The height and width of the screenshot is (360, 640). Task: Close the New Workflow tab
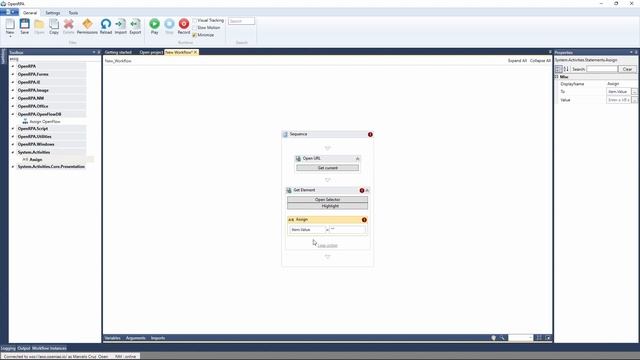pos(195,52)
